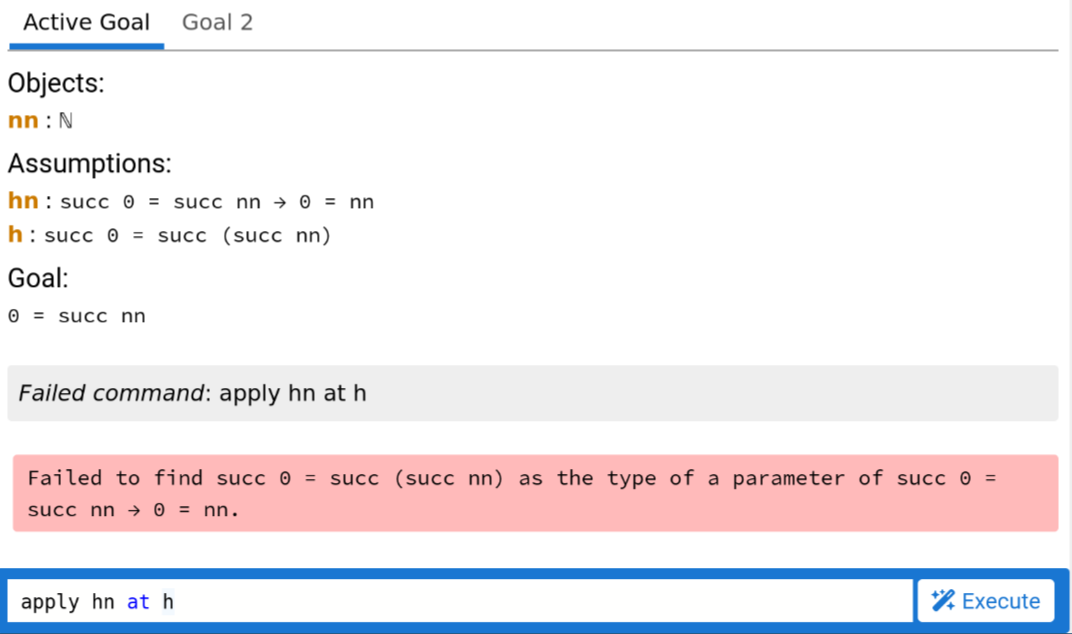Click the word 'apply' in the input field

[x=50, y=602]
